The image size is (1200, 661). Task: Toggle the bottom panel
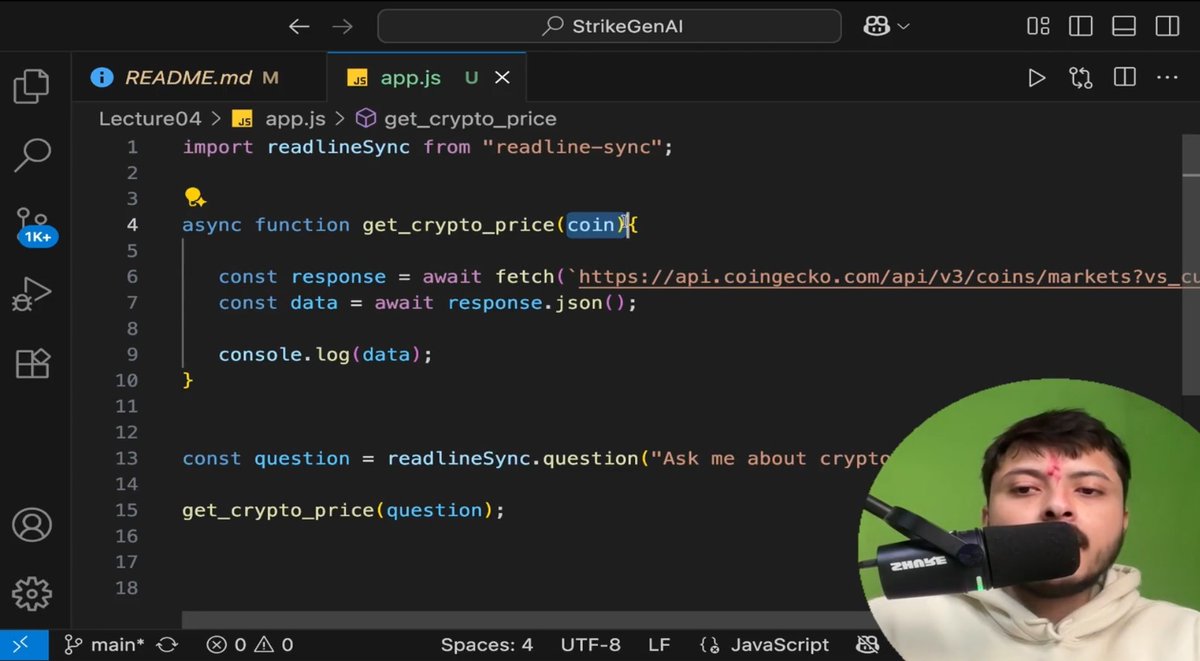click(1124, 27)
